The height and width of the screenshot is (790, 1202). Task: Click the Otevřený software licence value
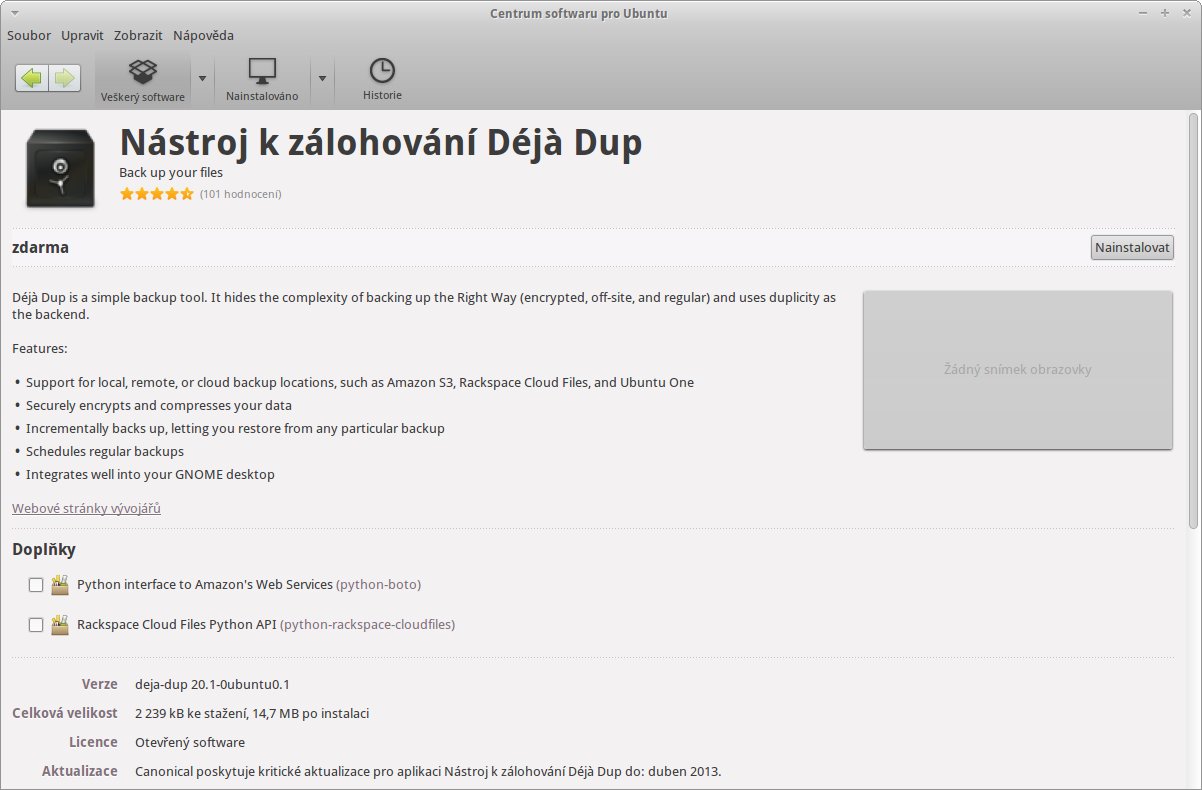coord(190,743)
